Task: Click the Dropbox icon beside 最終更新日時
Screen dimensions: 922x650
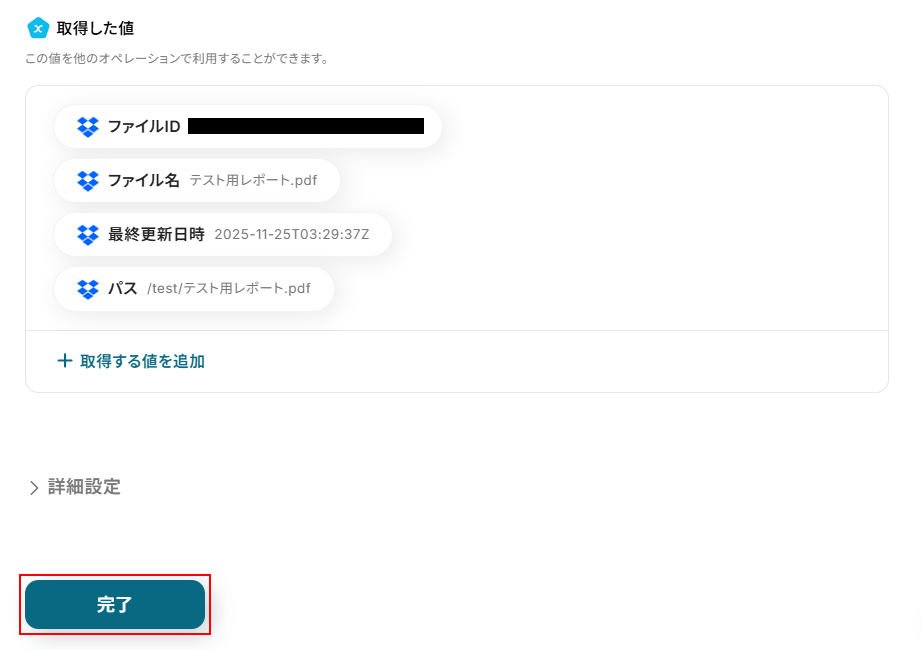Action: 88,235
